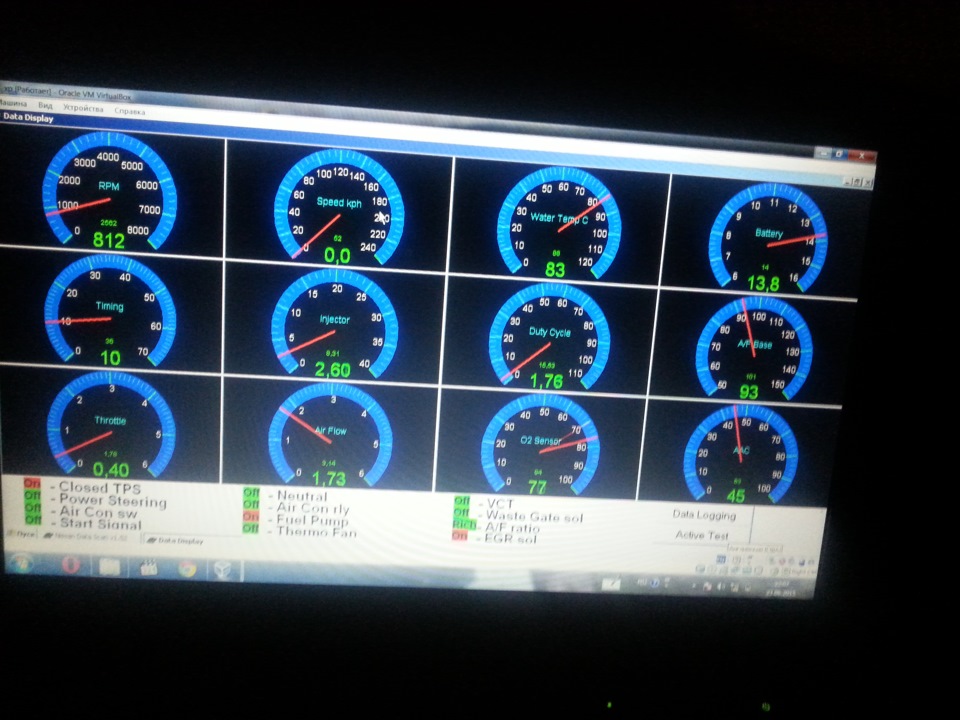Select the VirtualBox cube taskbar icon
The height and width of the screenshot is (720, 960).
[x=223, y=571]
